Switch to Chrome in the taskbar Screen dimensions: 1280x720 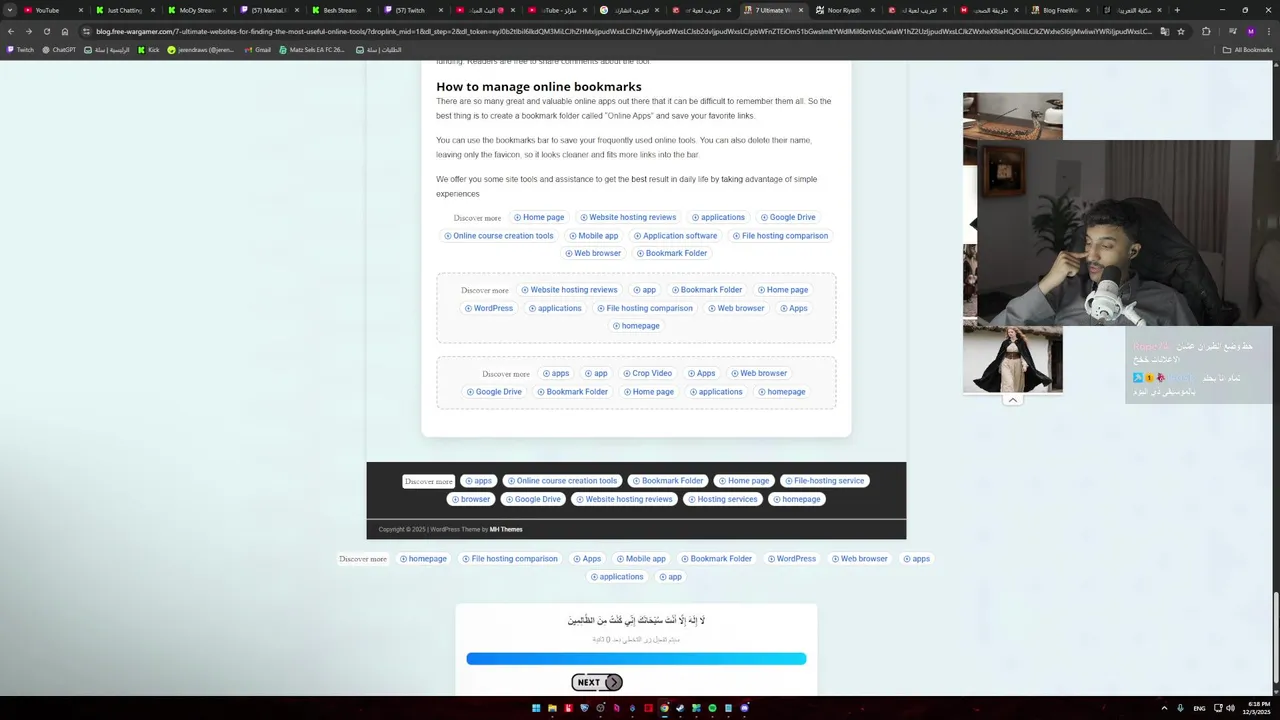664,708
